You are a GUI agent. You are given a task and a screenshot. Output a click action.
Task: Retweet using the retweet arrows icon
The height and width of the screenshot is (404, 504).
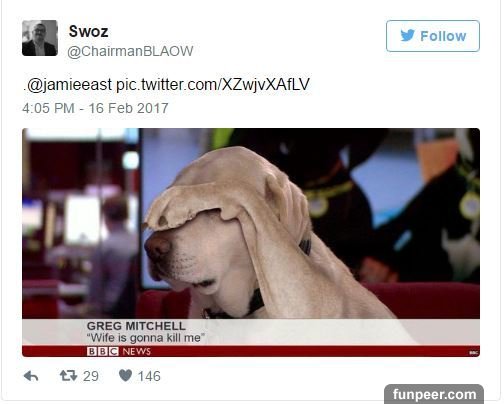point(68,376)
